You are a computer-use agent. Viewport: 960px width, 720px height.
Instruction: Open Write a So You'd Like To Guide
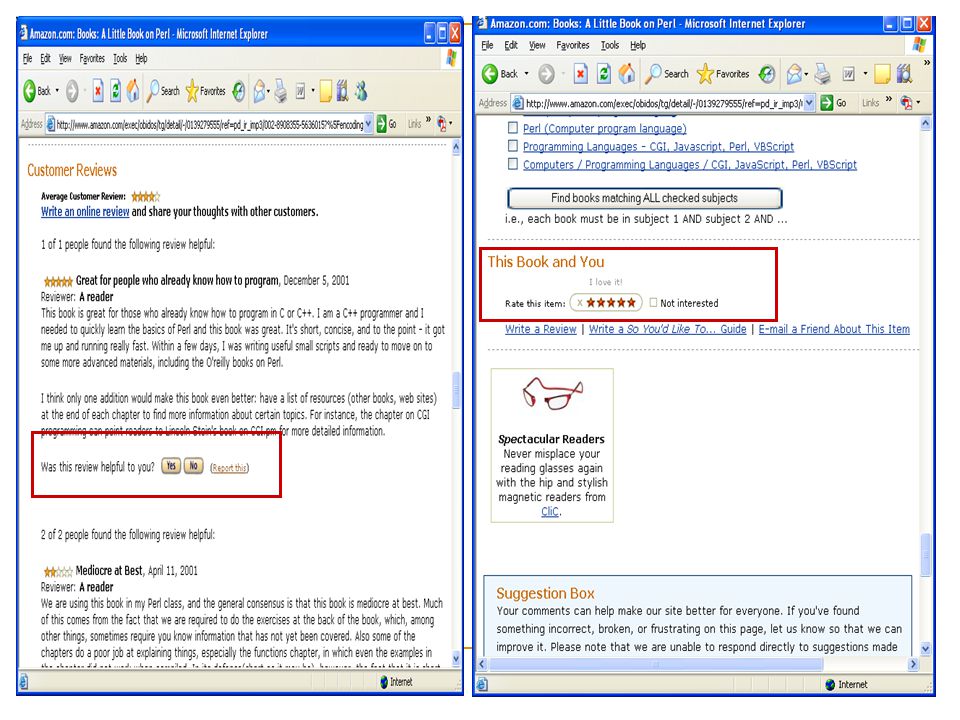[x=667, y=329]
